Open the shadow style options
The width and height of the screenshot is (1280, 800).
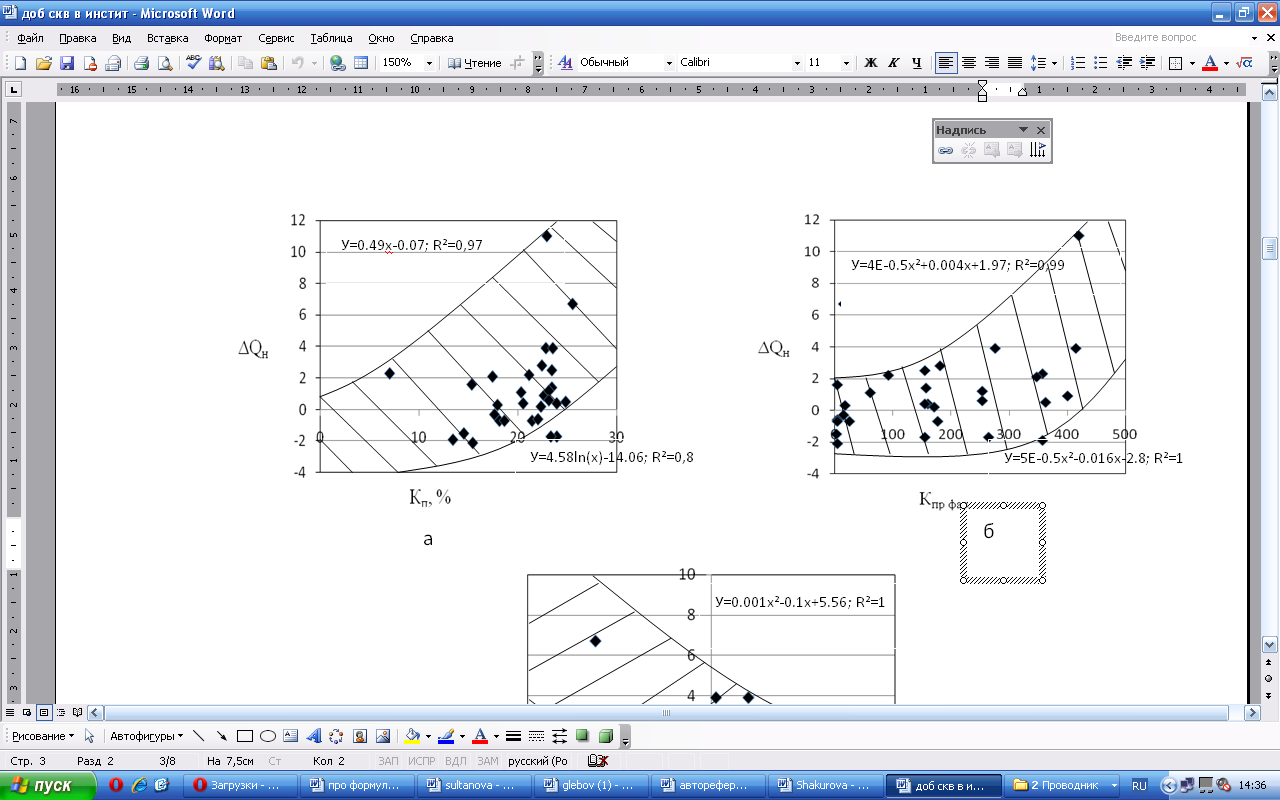582,736
